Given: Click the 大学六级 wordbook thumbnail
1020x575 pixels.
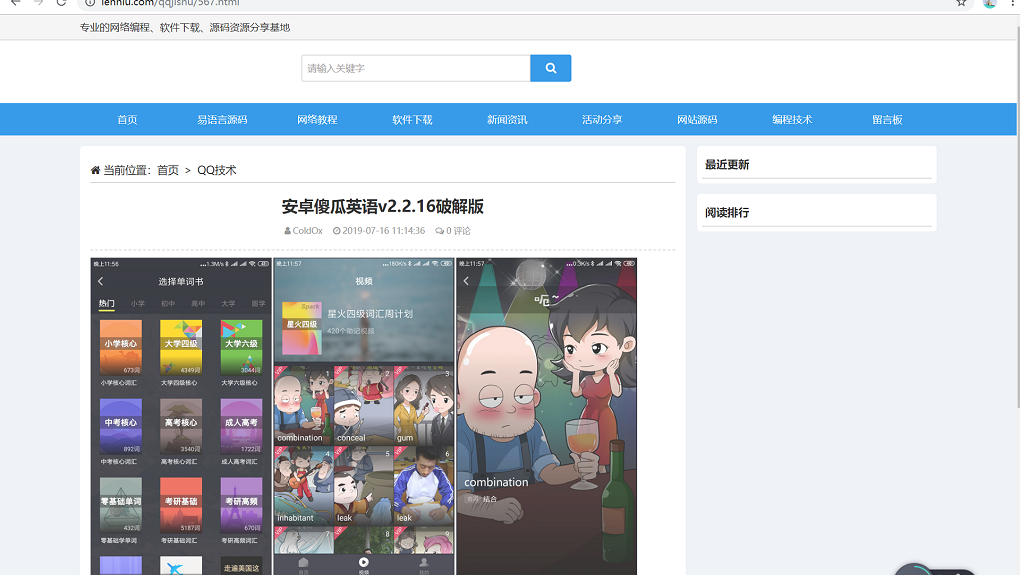Looking at the screenshot, I should pyautogui.click(x=241, y=347).
